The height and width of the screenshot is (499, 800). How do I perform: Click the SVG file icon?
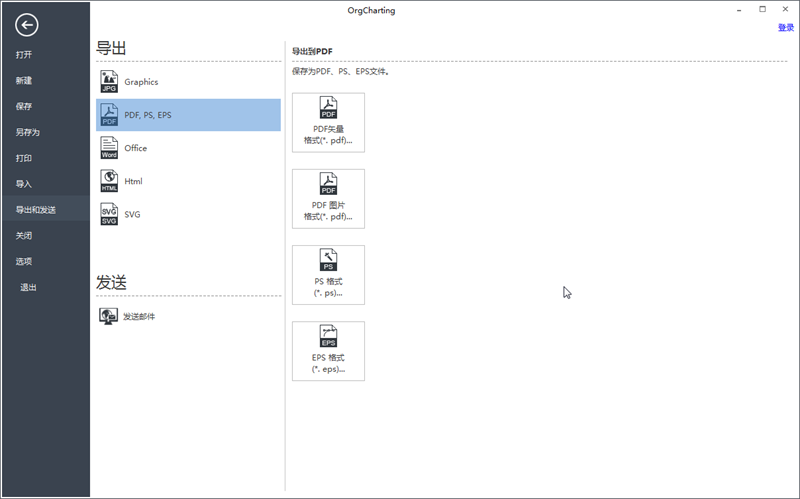click(109, 214)
